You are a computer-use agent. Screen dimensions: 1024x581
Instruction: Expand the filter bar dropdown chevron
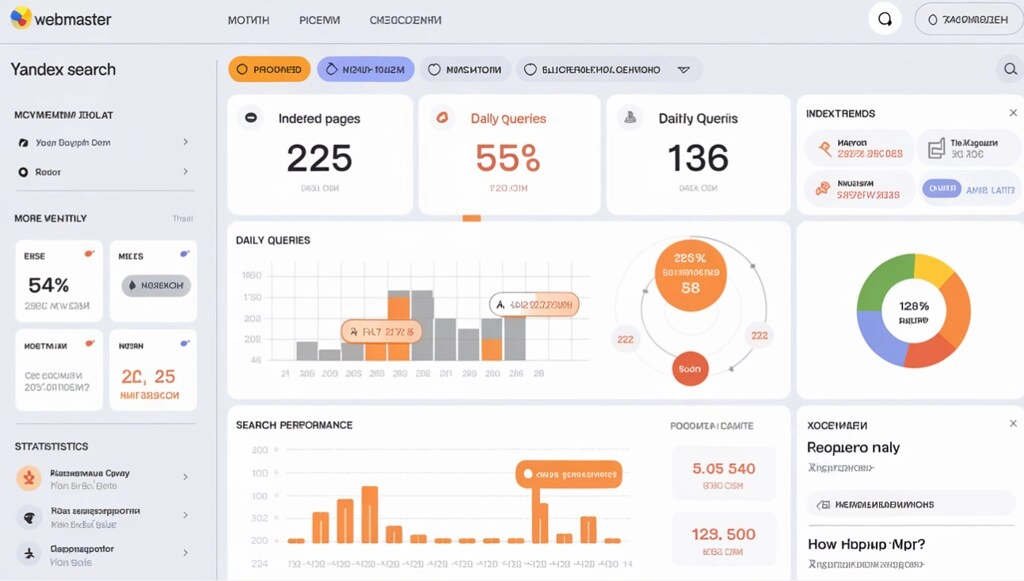684,69
